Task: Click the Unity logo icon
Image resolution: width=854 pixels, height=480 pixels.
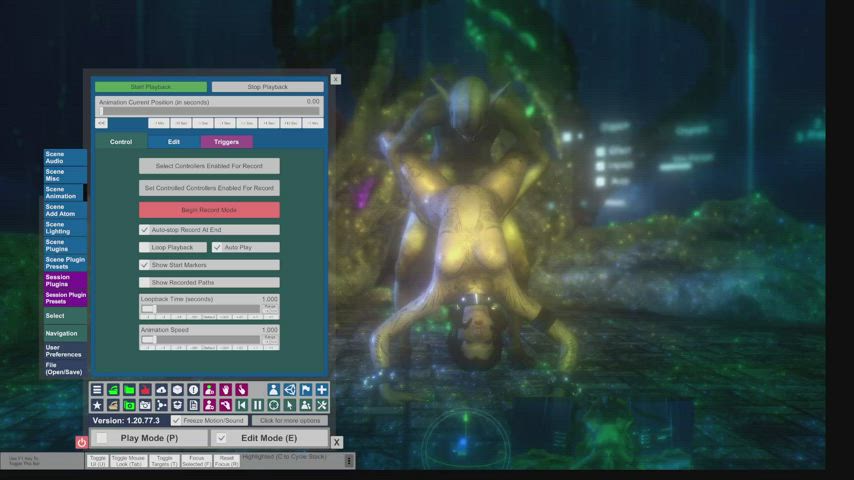Action: click(290, 390)
